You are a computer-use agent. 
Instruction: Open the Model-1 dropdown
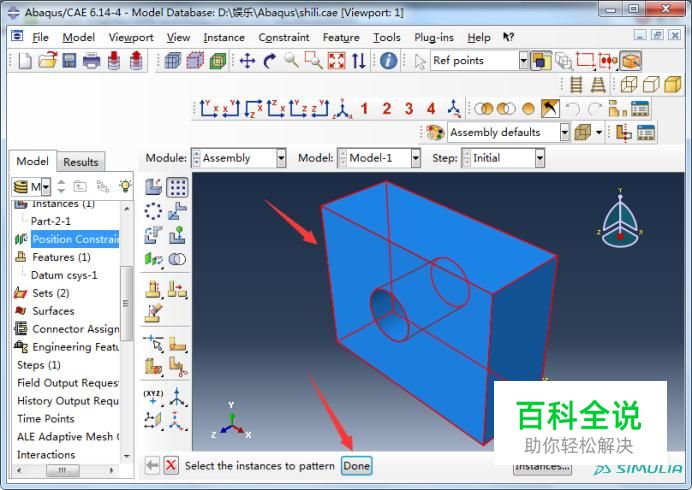[416, 158]
